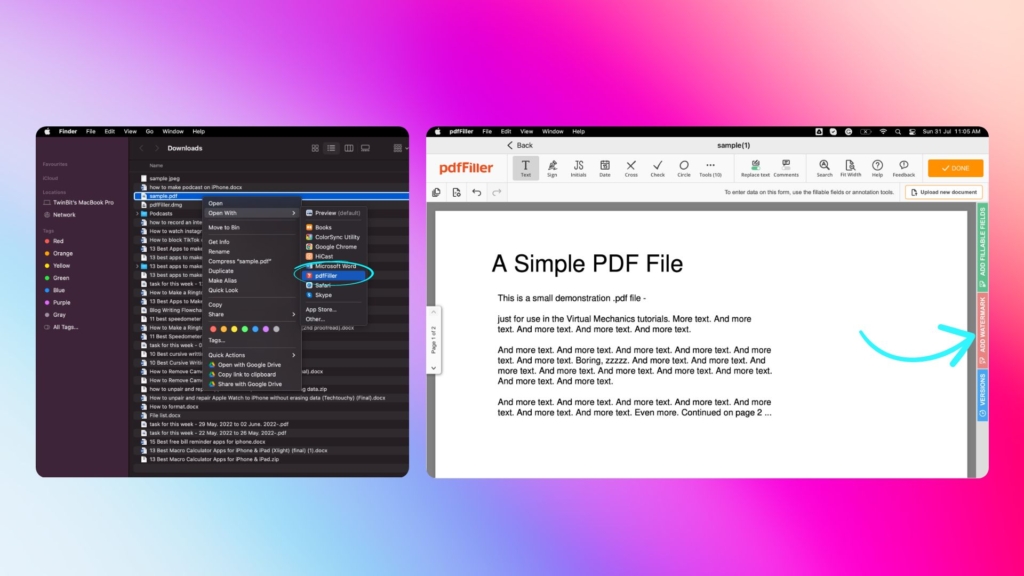Viewport: 1024px width, 576px height.
Task: Click green tag dot in context menu
Action: [245, 329]
